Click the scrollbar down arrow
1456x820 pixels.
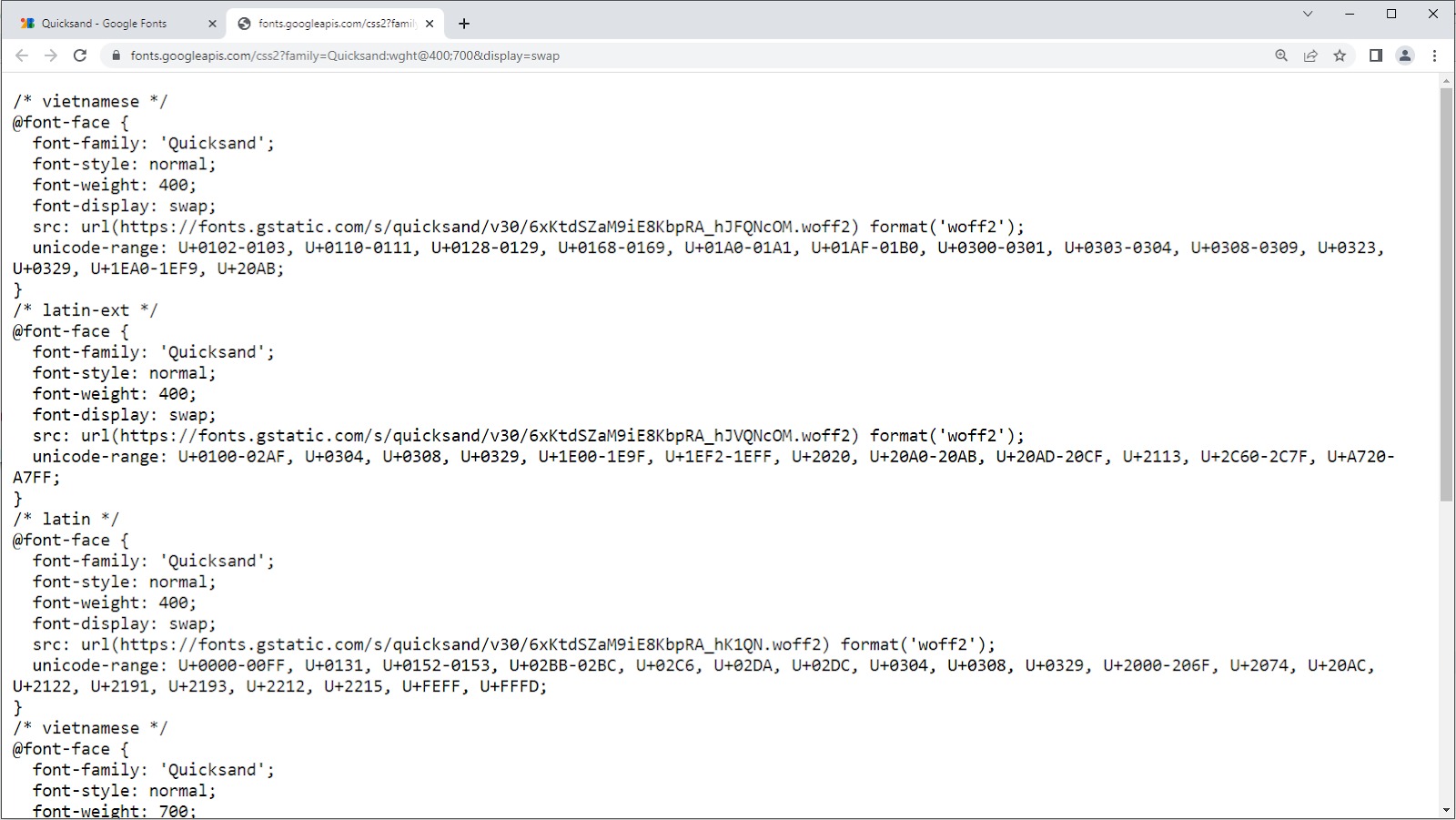pos(1446,810)
